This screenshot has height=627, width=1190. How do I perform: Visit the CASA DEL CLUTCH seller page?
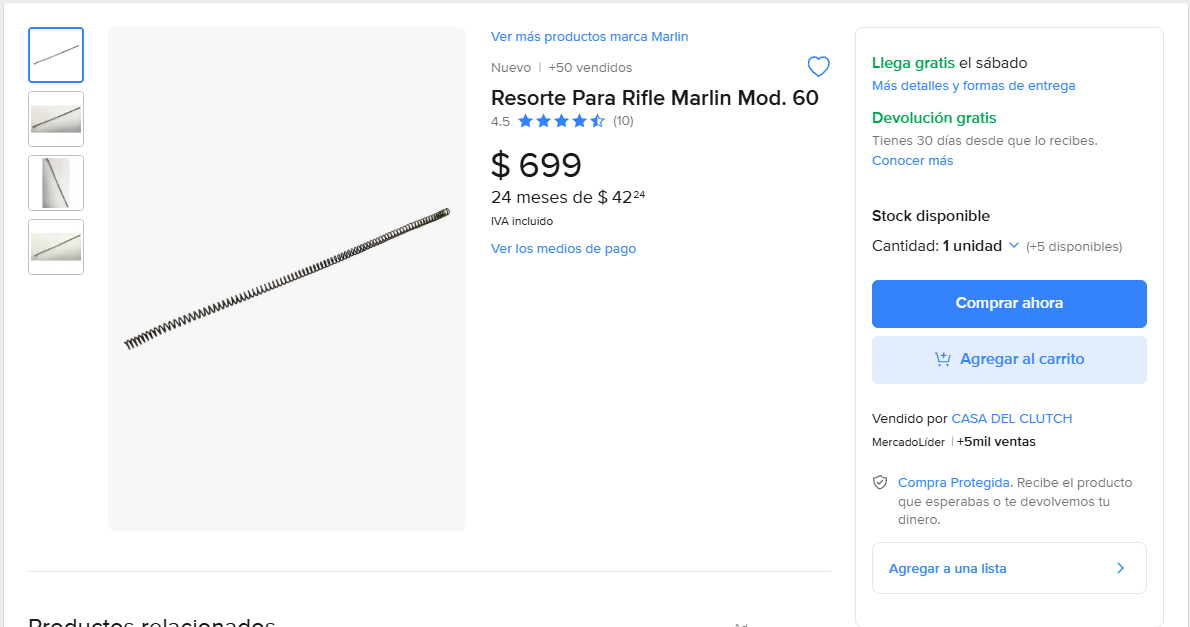(x=1011, y=418)
